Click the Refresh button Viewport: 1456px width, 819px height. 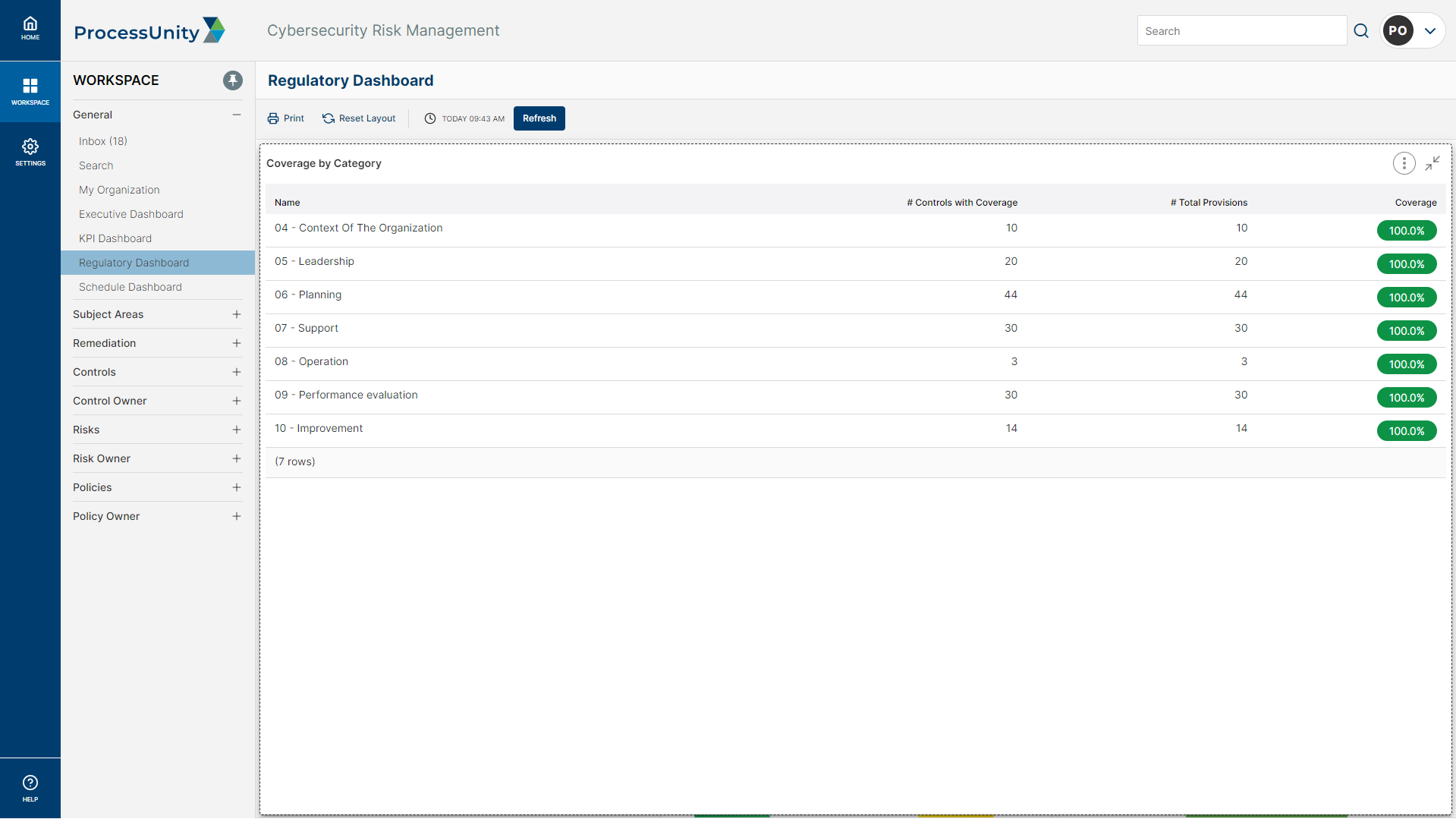tap(539, 118)
